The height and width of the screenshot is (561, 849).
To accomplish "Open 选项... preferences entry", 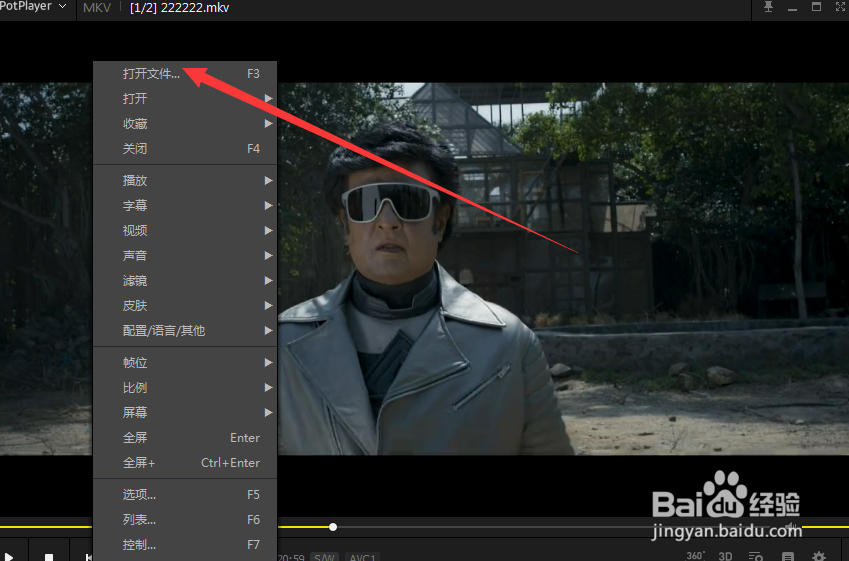I will (185, 494).
